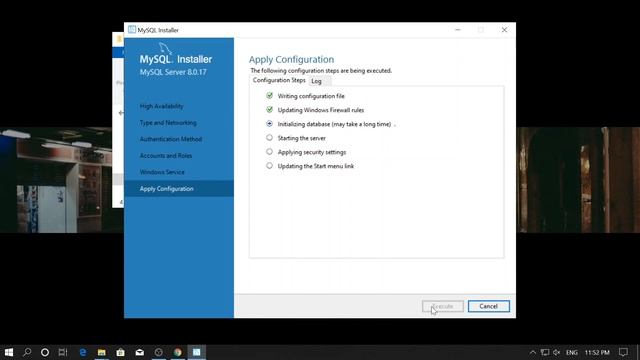Click MySQL Installer taskbar icon
Screen dimensions: 640x360
point(196,352)
